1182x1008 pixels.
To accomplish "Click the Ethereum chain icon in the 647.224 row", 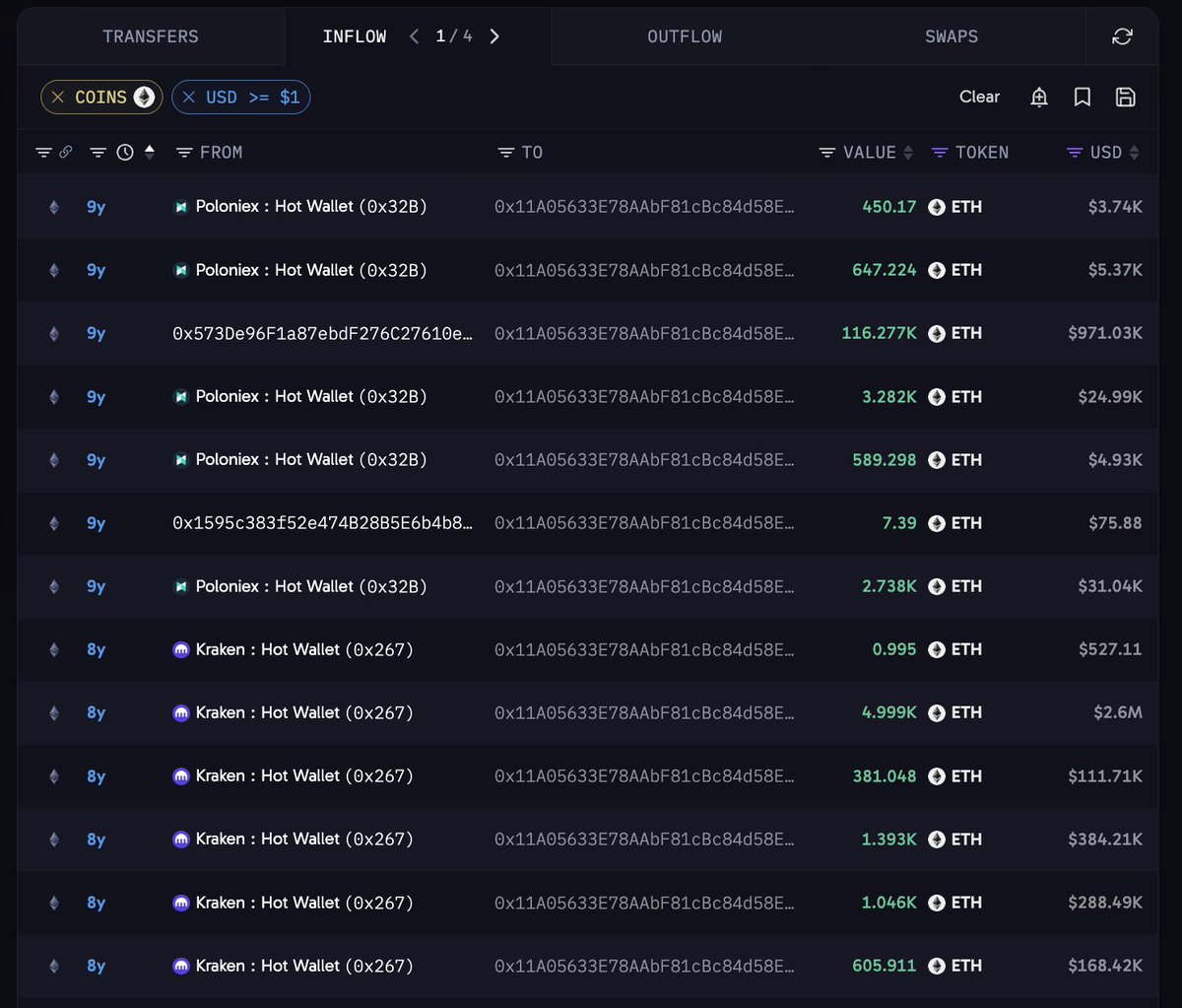I will pos(54,270).
